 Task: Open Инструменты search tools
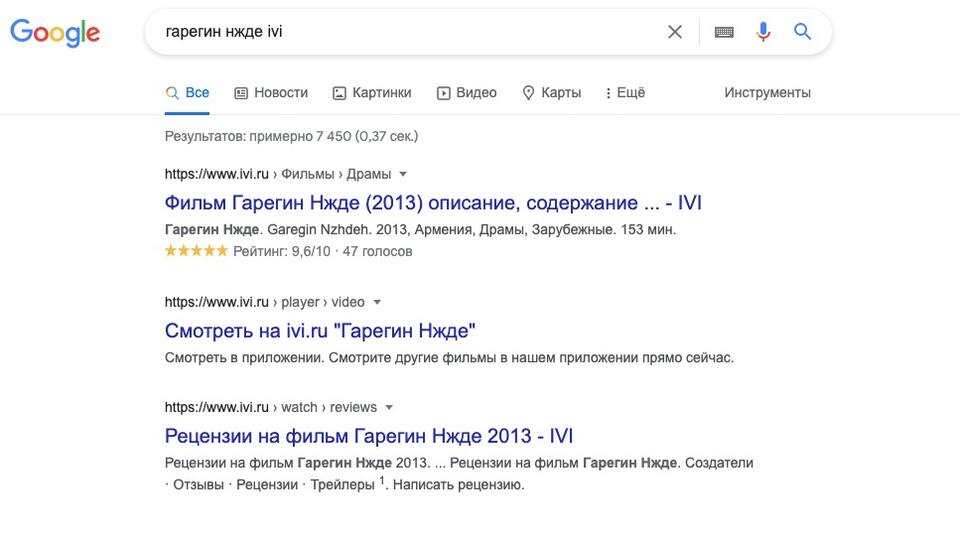(x=767, y=92)
